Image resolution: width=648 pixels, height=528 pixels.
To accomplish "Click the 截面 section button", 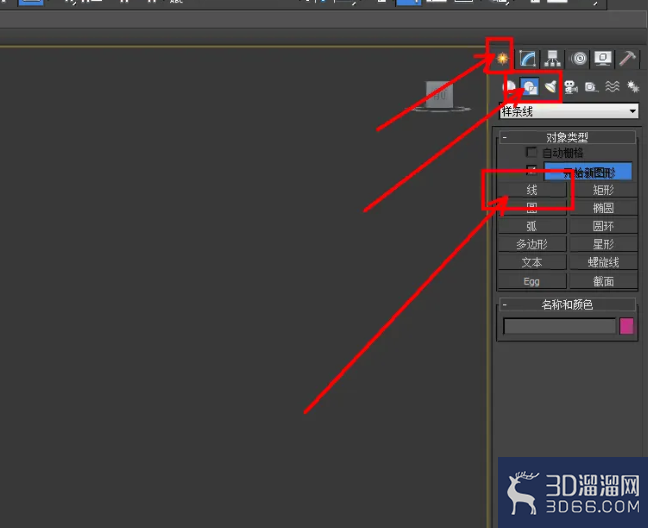I will point(603,281).
